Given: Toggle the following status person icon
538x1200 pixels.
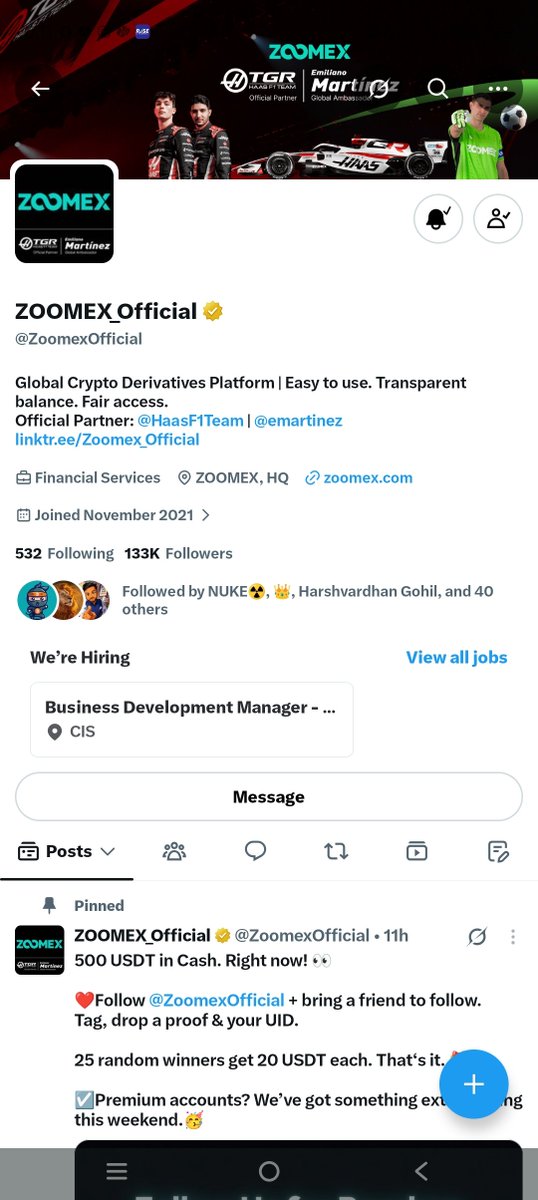Looking at the screenshot, I should coord(498,219).
